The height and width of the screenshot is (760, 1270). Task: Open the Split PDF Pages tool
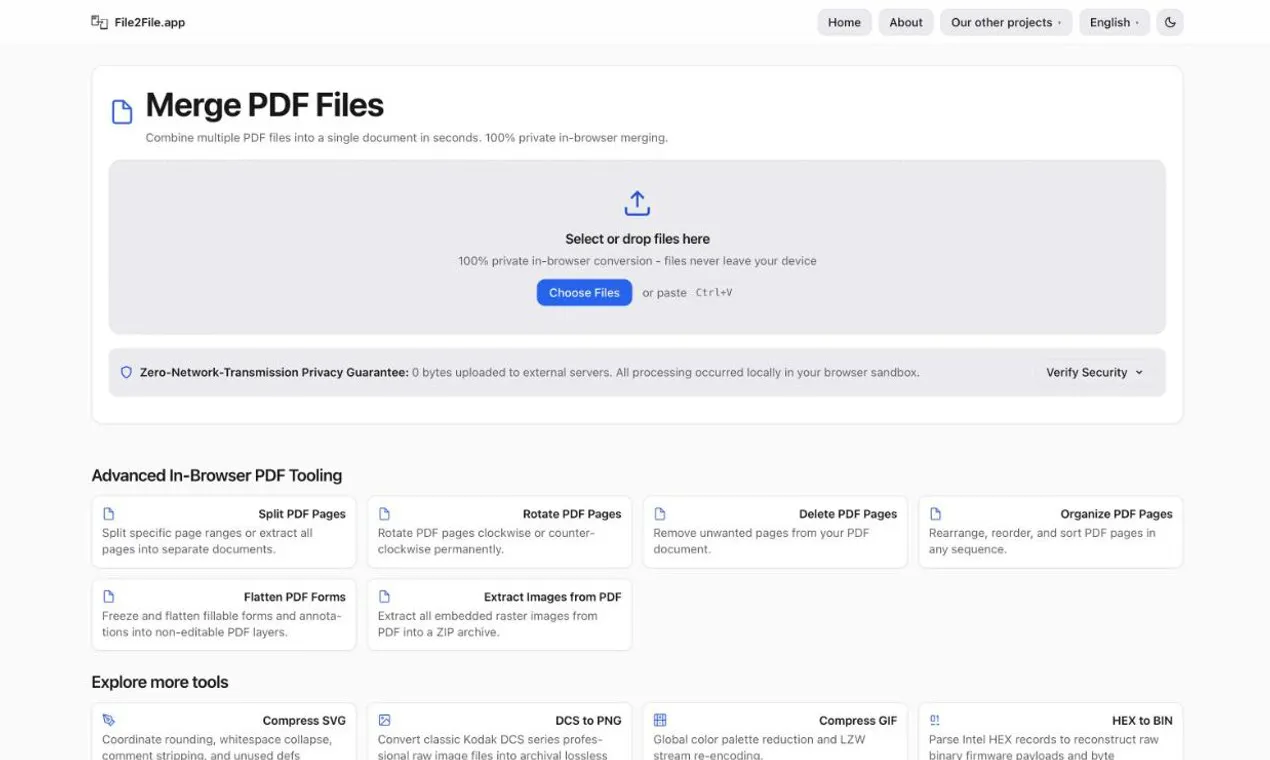tap(224, 532)
